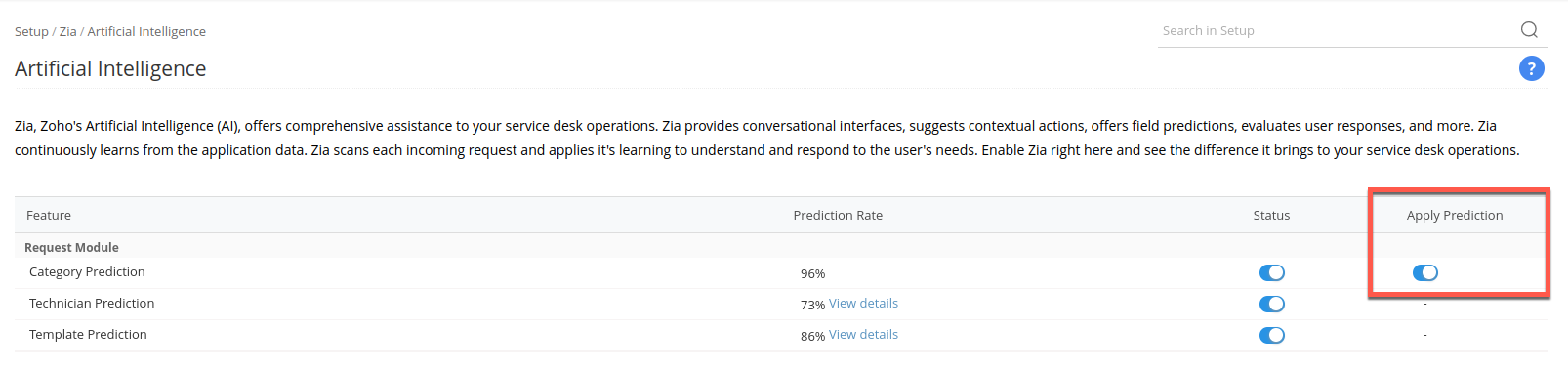Screen dimensions: 1568x369
Task: Click the Prediction Rate column header
Action: pos(838,215)
